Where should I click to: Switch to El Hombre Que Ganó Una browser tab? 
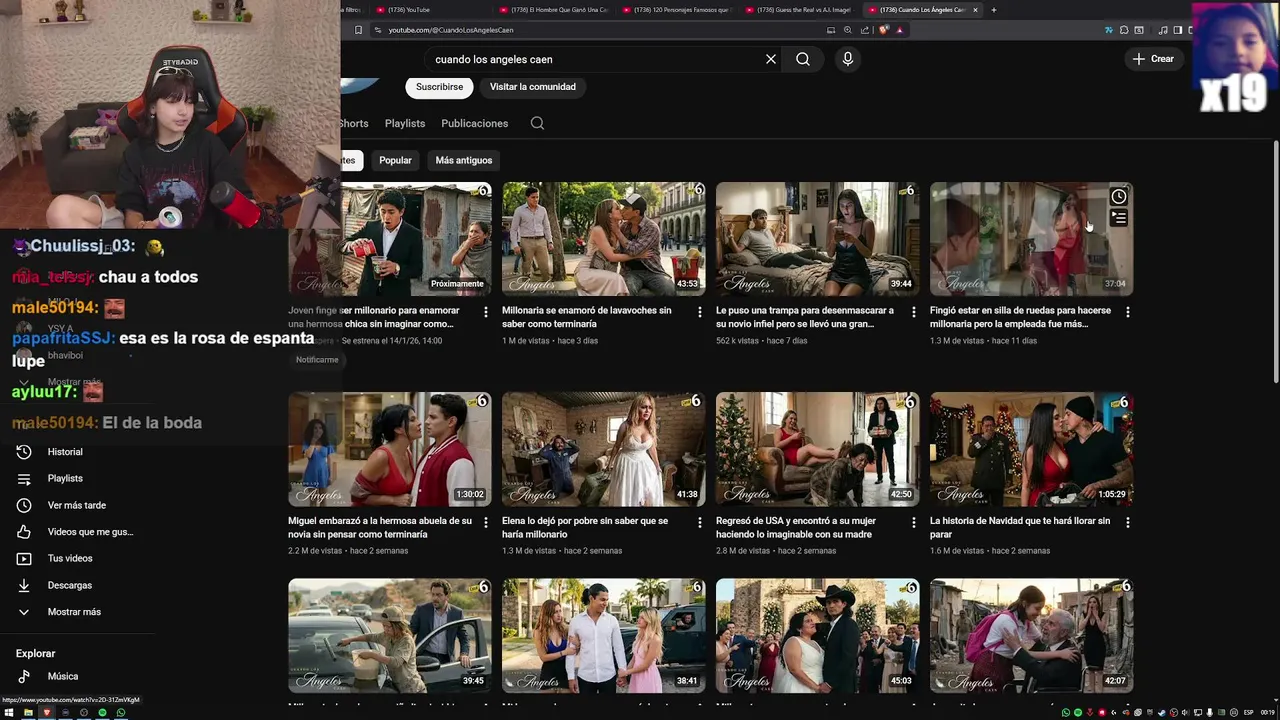pos(553,10)
